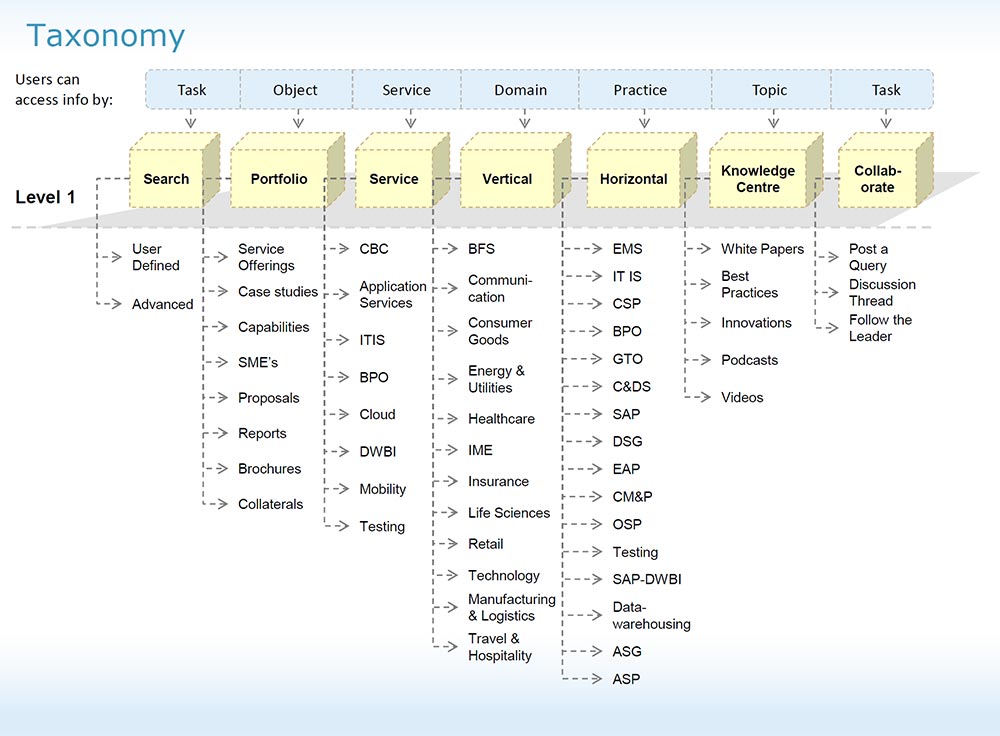
Task: Click the Horizontal cube icon
Action: click(634, 179)
